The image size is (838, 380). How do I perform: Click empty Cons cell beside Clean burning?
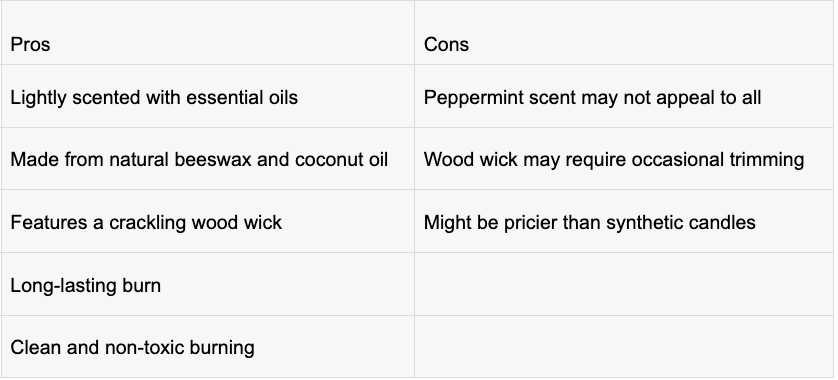(x=624, y=347)
